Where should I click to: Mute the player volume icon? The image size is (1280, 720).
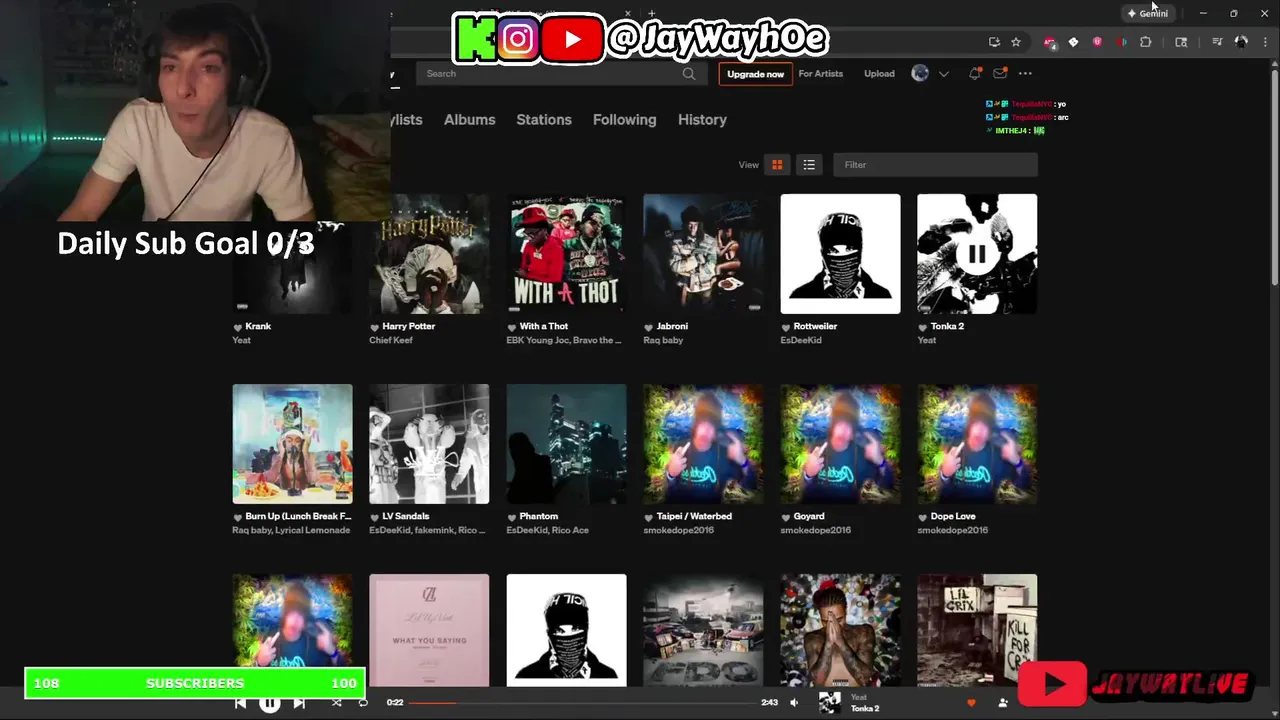(794, 703)
